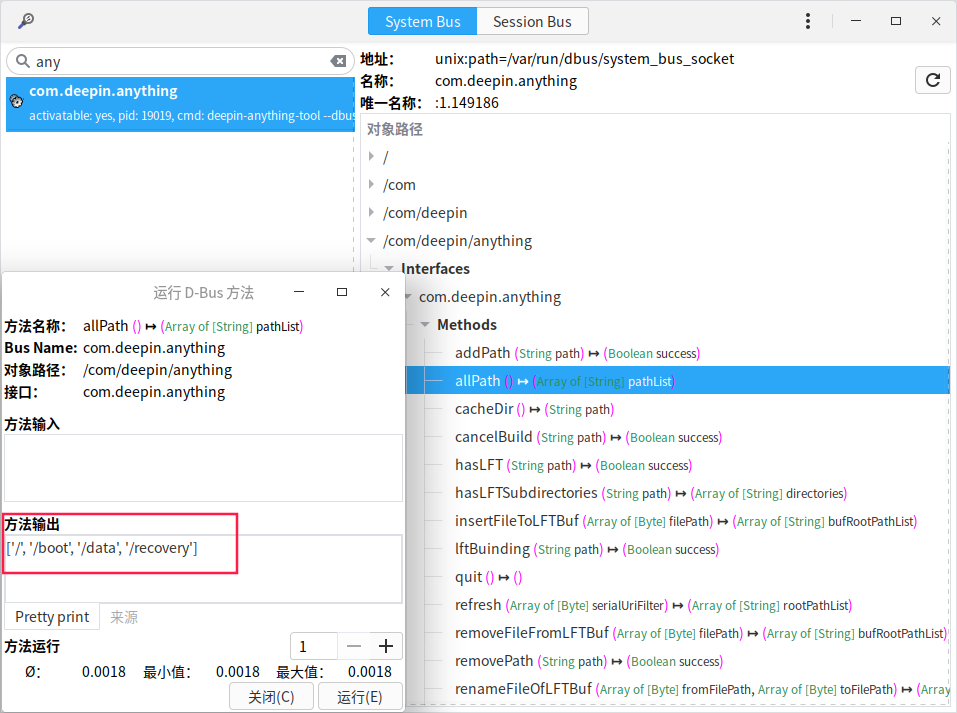Click the 关闭(C) button
957x713 pixels.
click(x=272, y=697)
